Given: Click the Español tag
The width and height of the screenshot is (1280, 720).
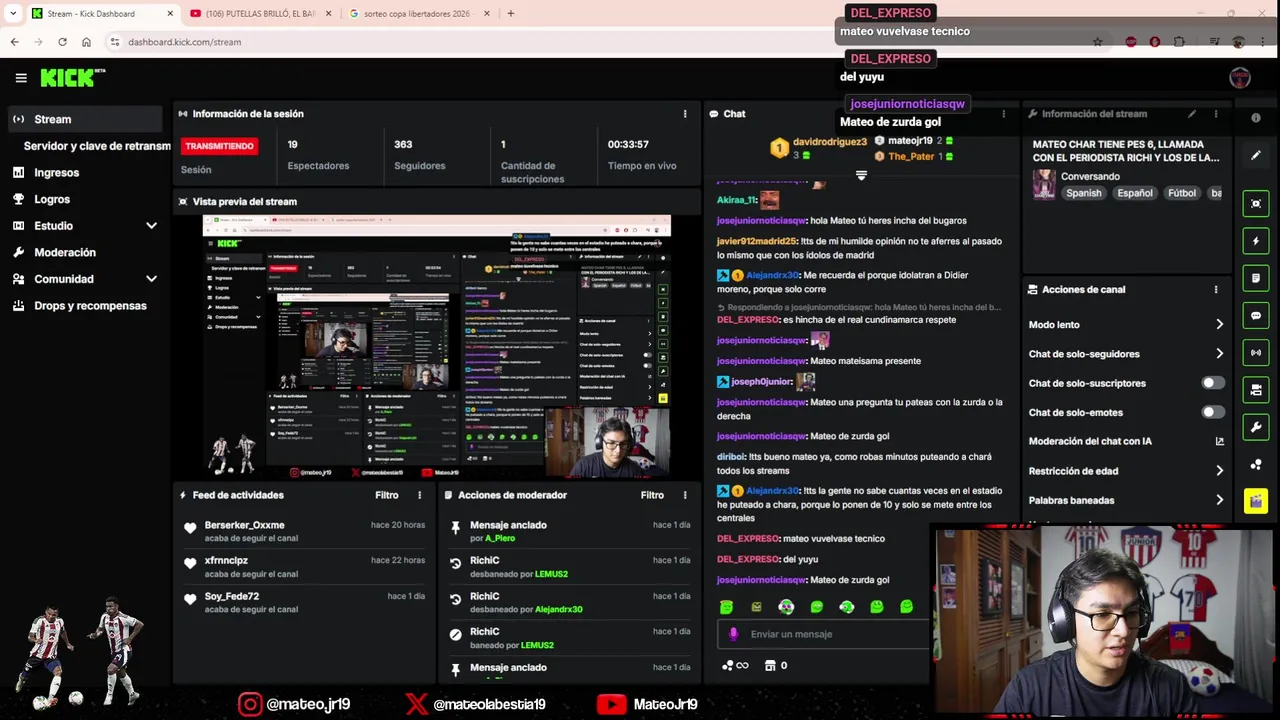Looking at the screenshot, I should [x=1135, y=193].
